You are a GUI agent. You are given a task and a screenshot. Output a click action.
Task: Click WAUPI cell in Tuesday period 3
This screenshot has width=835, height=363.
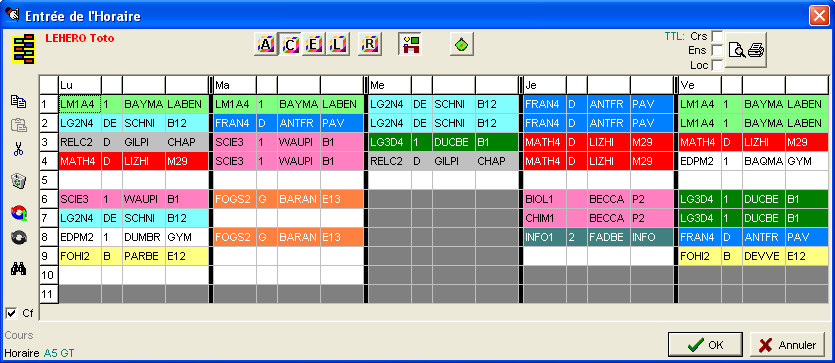(299, 142)
